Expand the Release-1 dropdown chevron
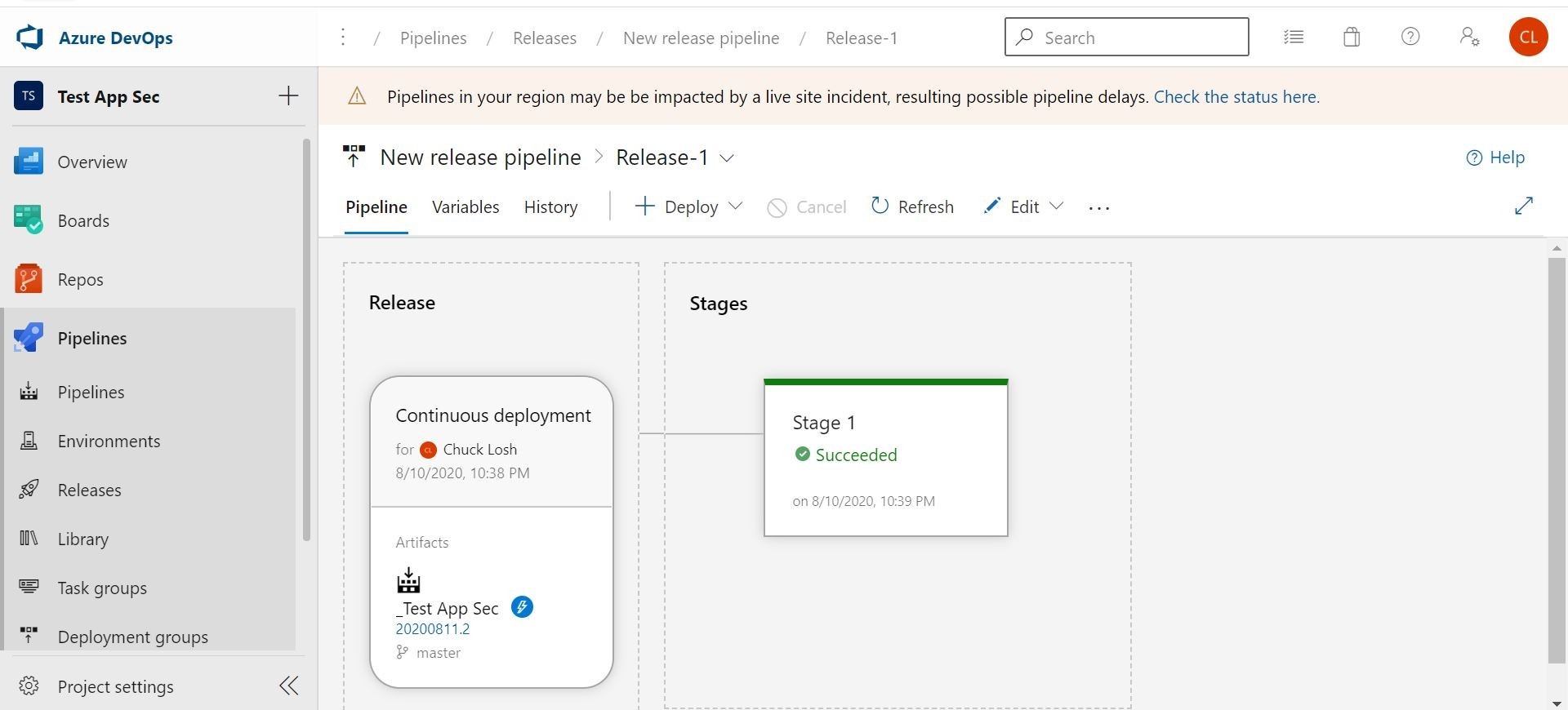The height and width of the screenshot is (710, 1568). pos(727,158)
